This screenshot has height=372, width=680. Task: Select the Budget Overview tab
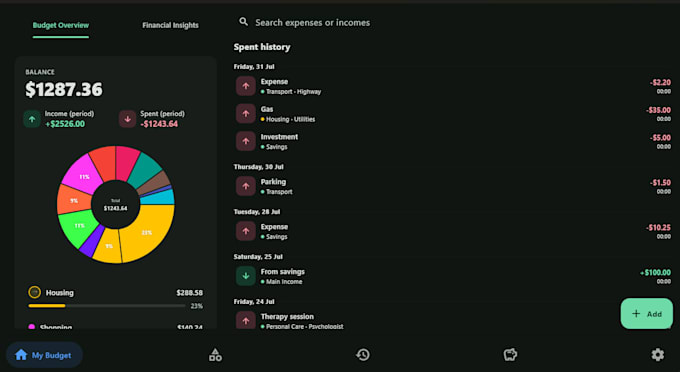click(61, 25)
